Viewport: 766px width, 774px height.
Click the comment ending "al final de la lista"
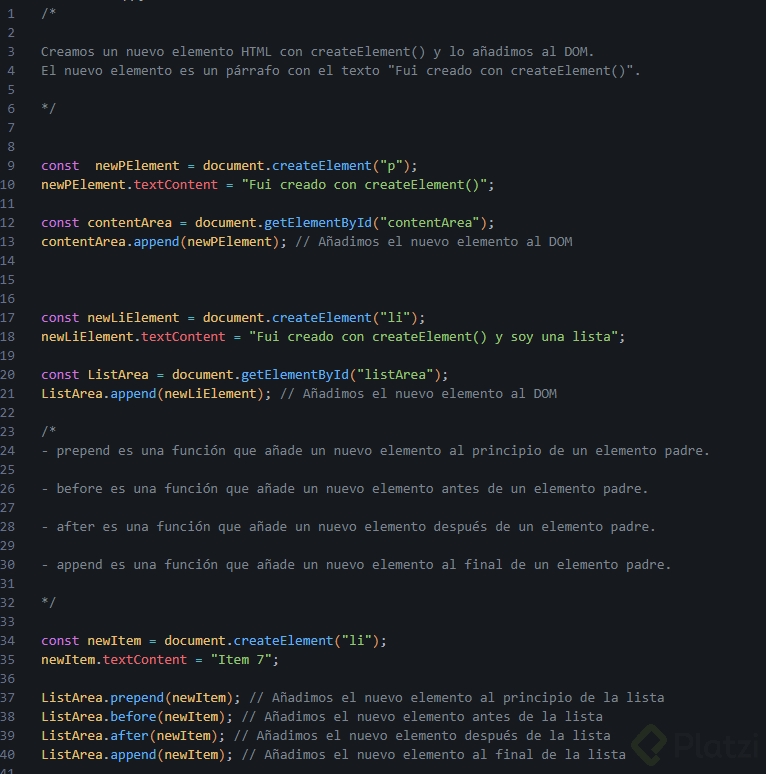click(x=433, y=755)
